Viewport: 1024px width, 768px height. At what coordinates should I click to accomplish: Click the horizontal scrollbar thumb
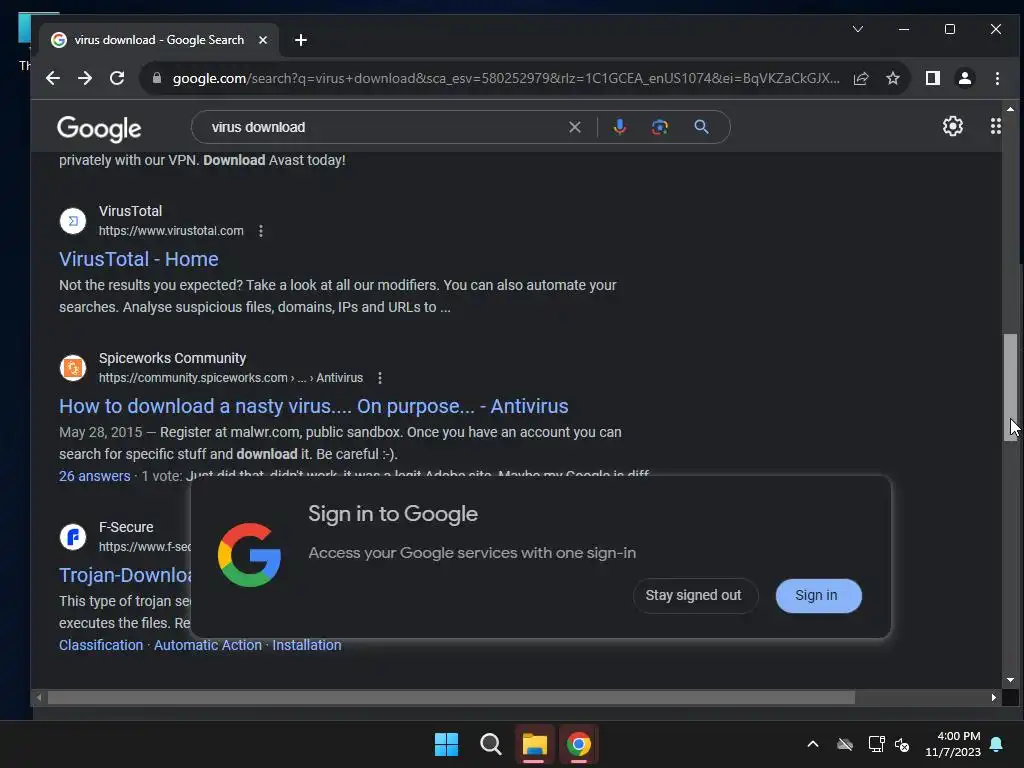[x=451, y=697]
